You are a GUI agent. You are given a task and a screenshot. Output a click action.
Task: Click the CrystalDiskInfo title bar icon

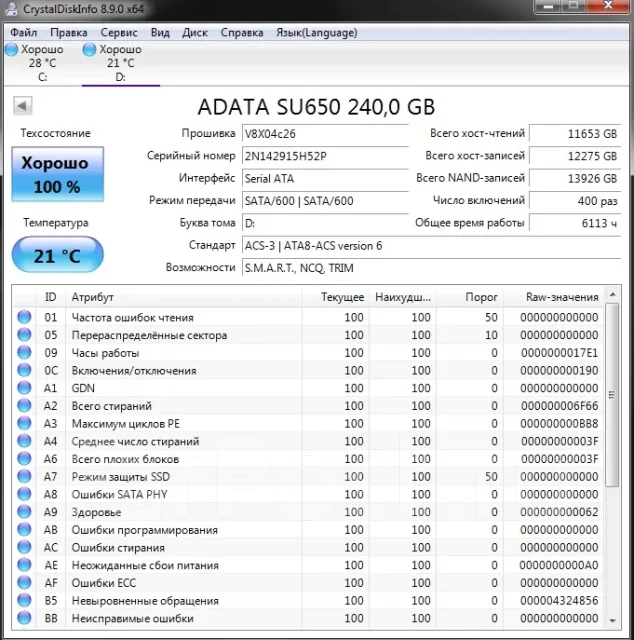11,9
